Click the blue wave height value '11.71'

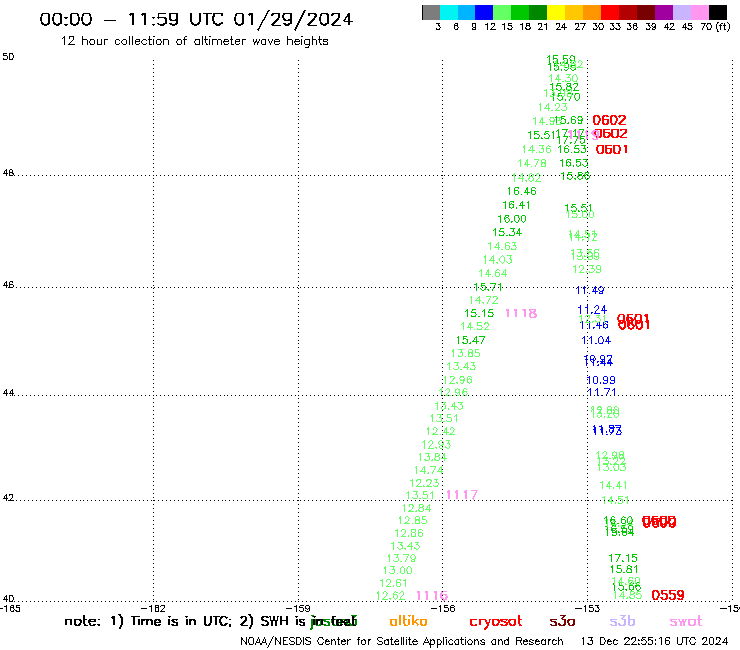[x=602, y=392]
